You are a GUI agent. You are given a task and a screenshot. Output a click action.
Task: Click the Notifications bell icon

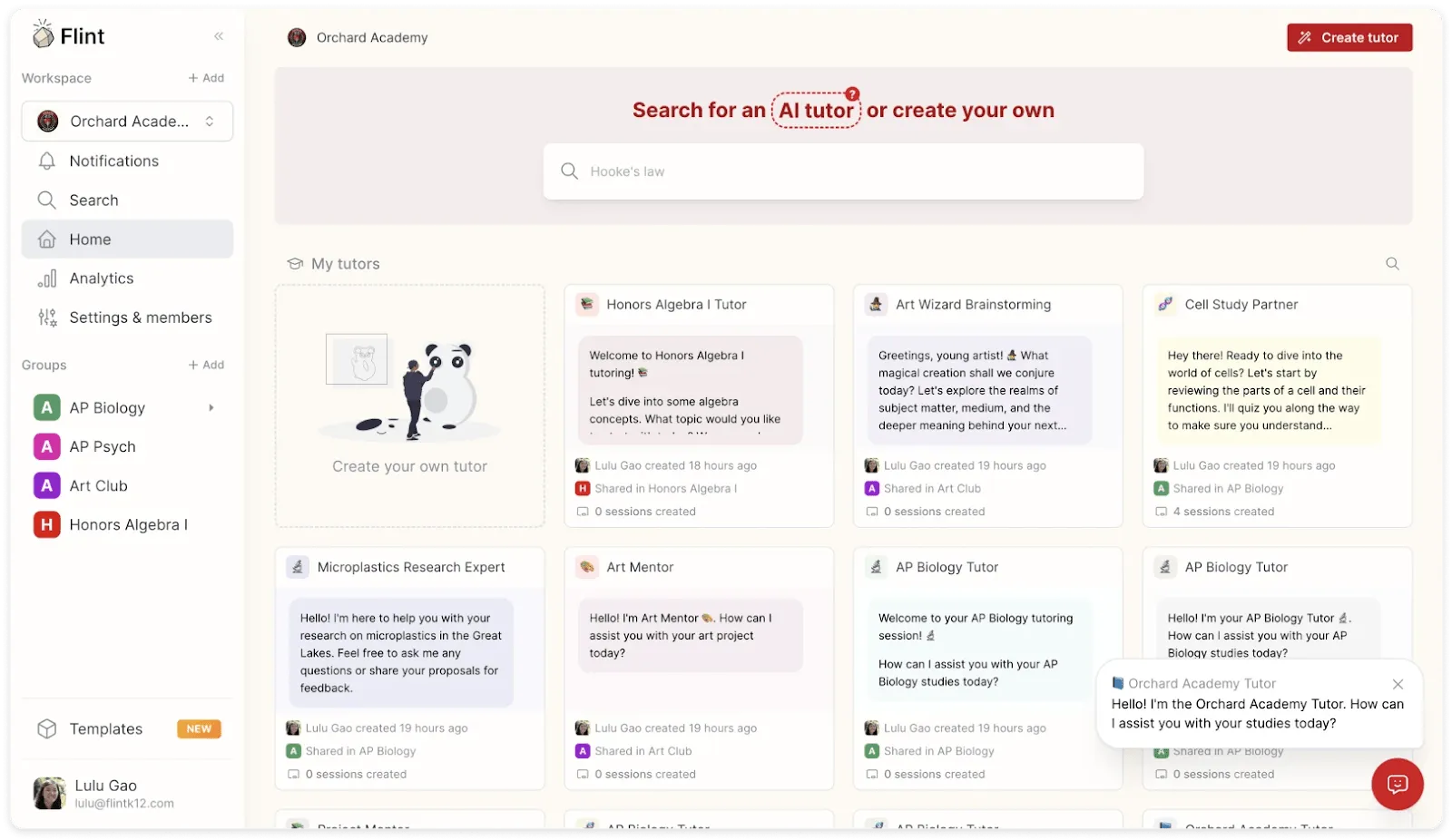tap(47, 161)
